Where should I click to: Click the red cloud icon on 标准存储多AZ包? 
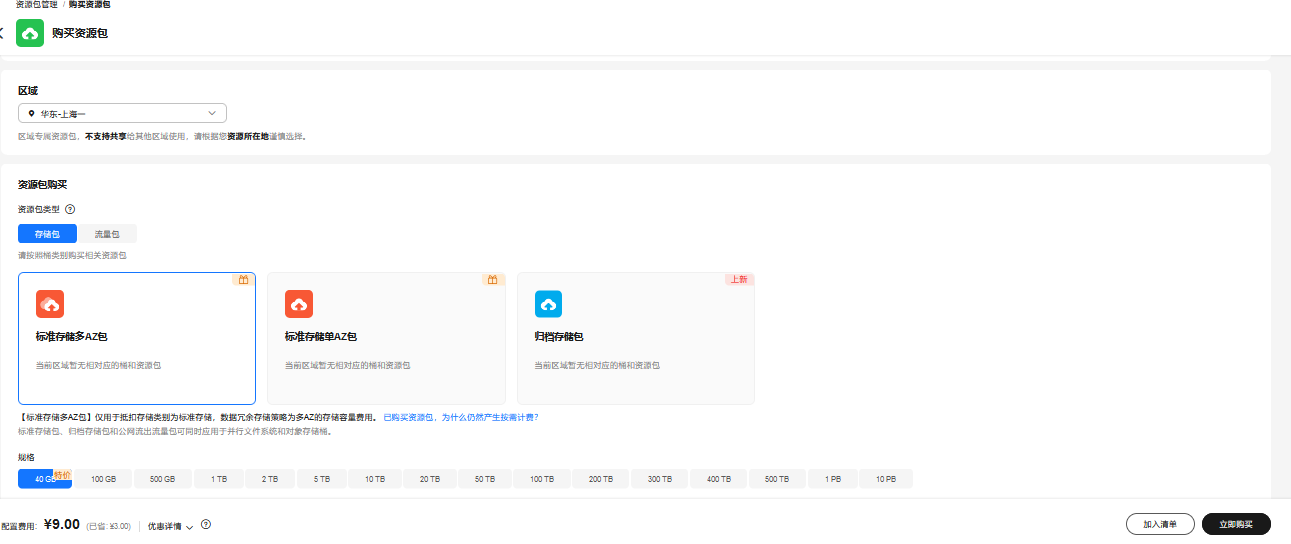50,304
